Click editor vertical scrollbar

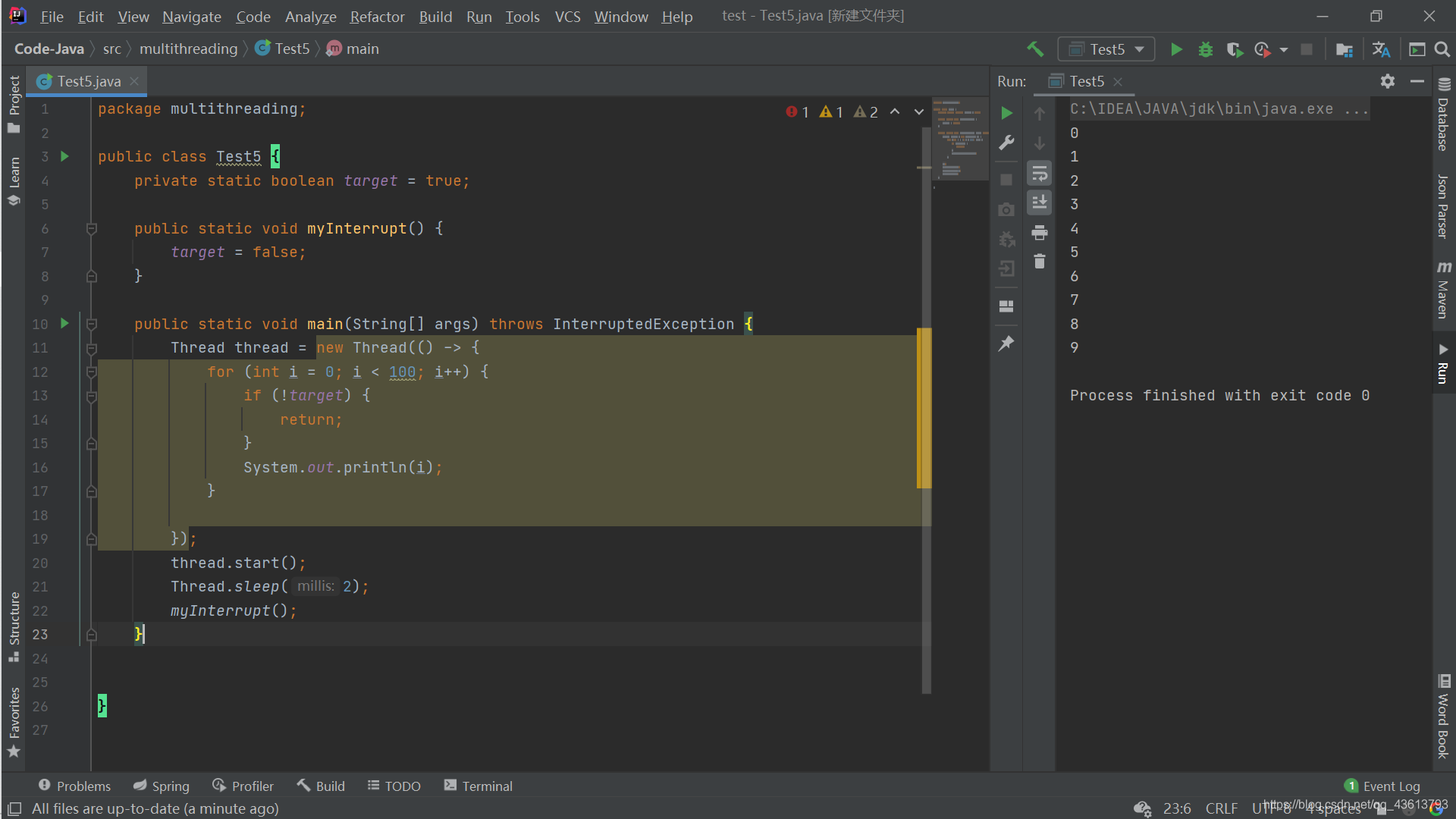coord(927,409)
